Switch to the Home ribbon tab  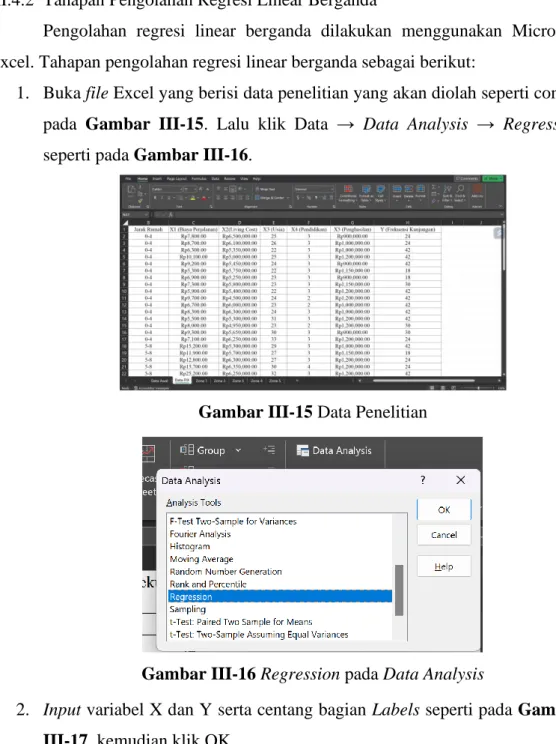click(142, 179)
